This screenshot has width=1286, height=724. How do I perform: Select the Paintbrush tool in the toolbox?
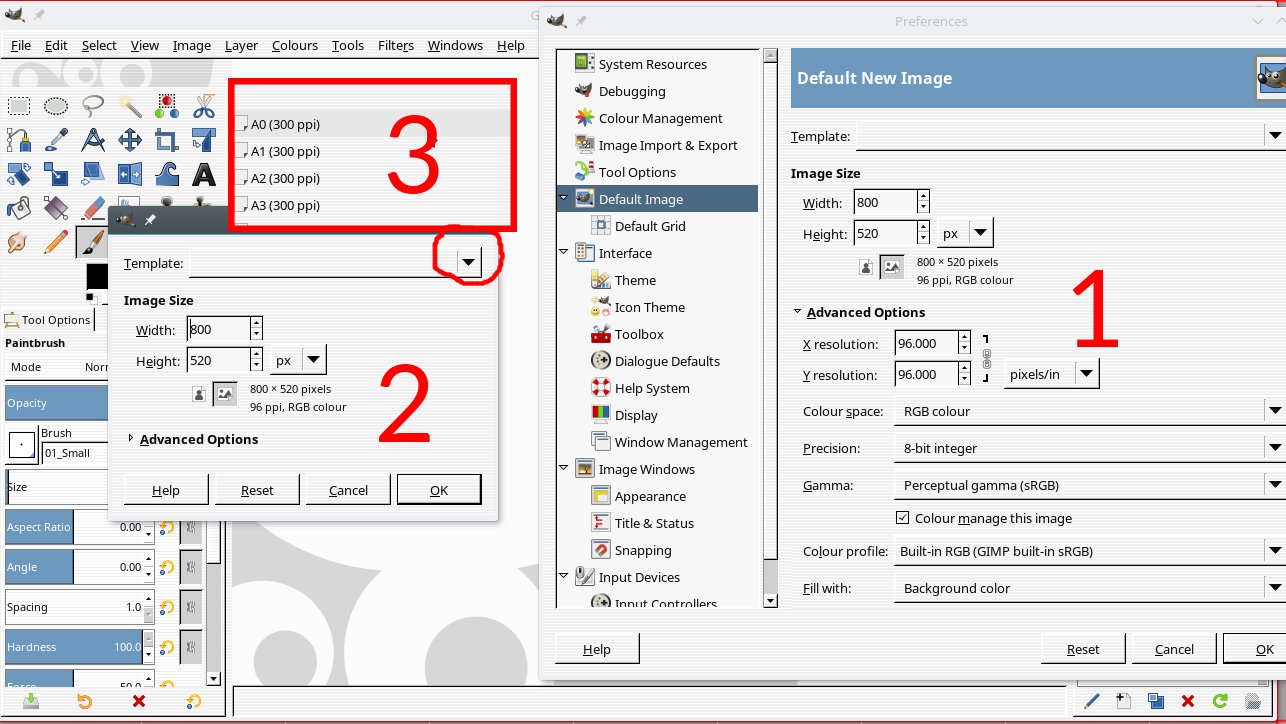click(93, 243)
